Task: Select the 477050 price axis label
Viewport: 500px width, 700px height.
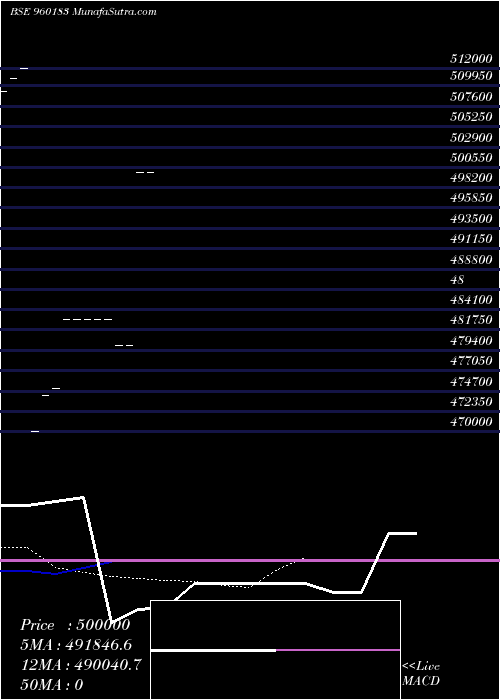Action: click(x=471, y=361)
